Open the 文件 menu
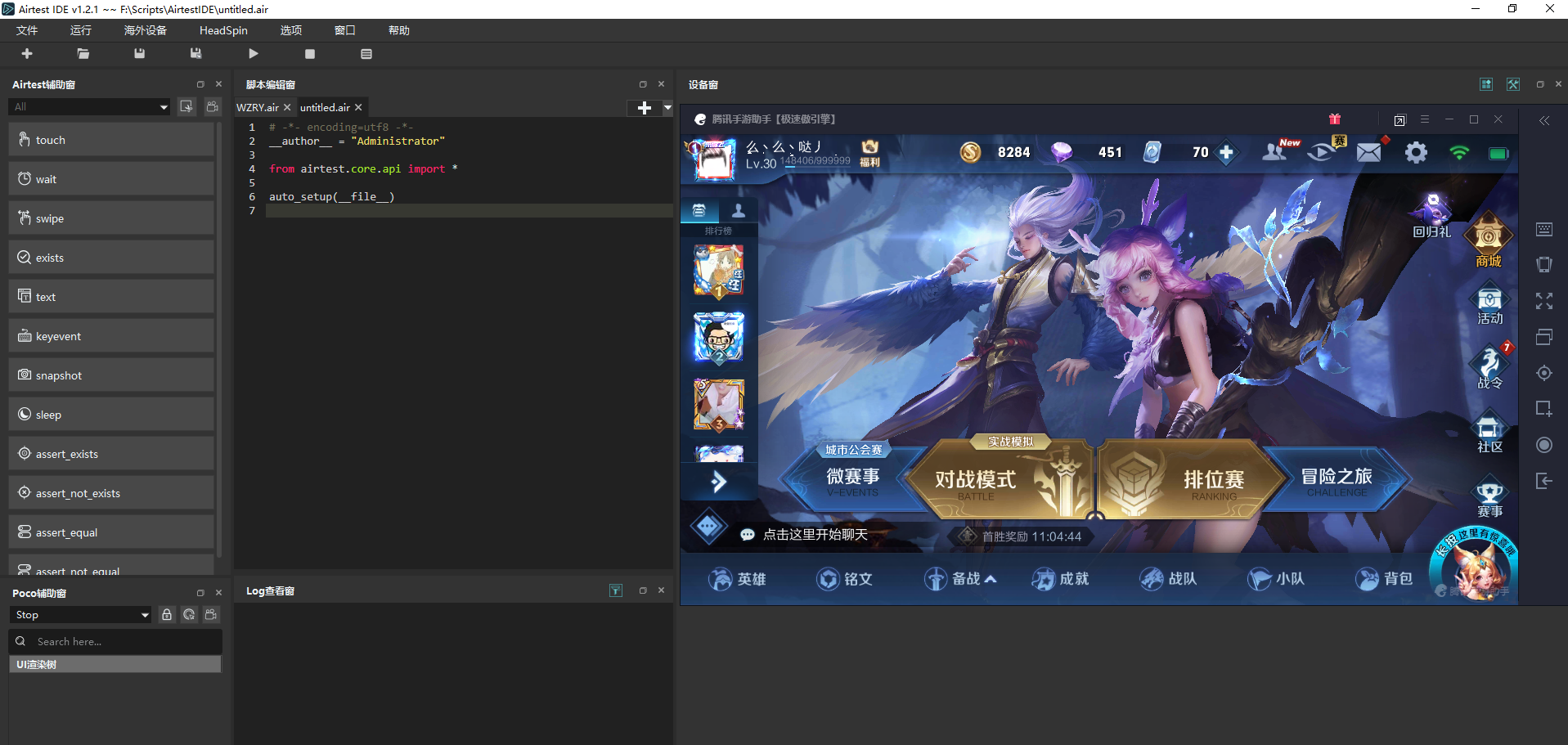Screen dimensions: 1568x745 click(27, 30)
